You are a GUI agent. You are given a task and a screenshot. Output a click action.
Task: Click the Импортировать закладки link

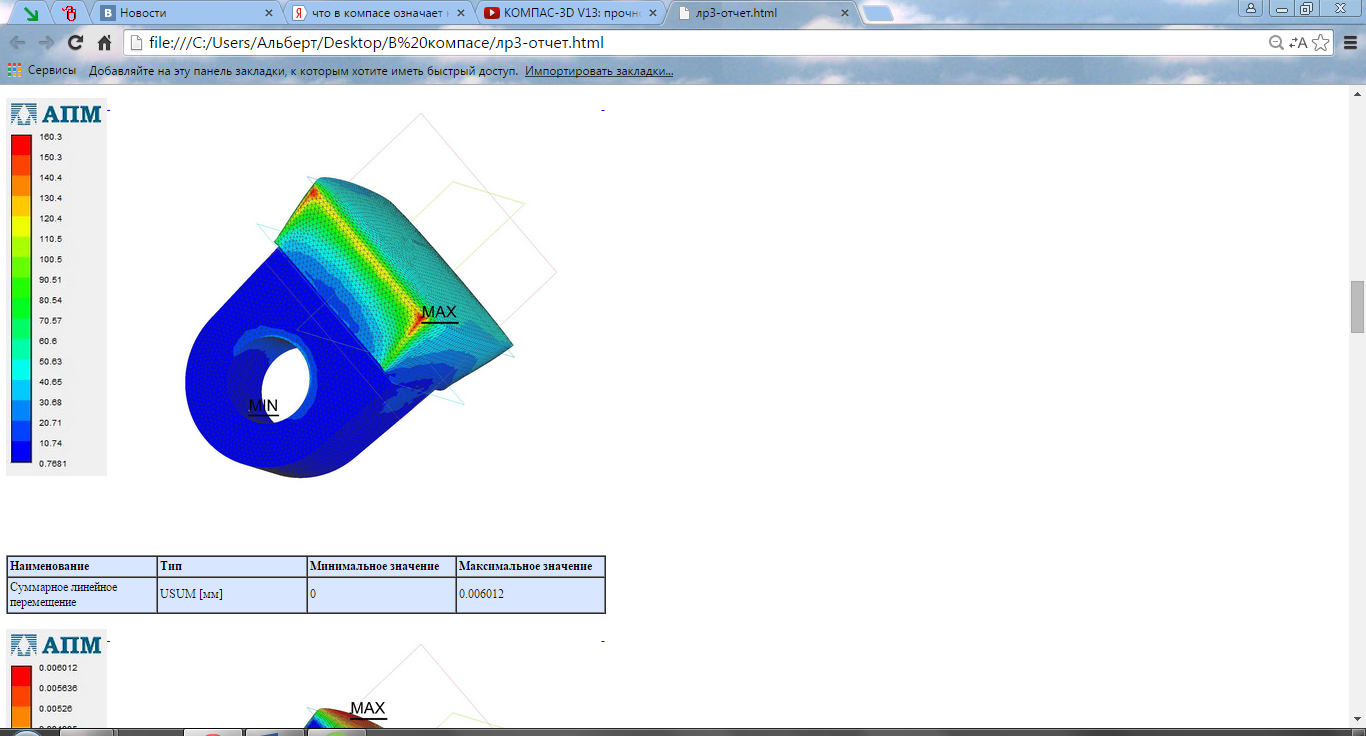tap(599, 71)
